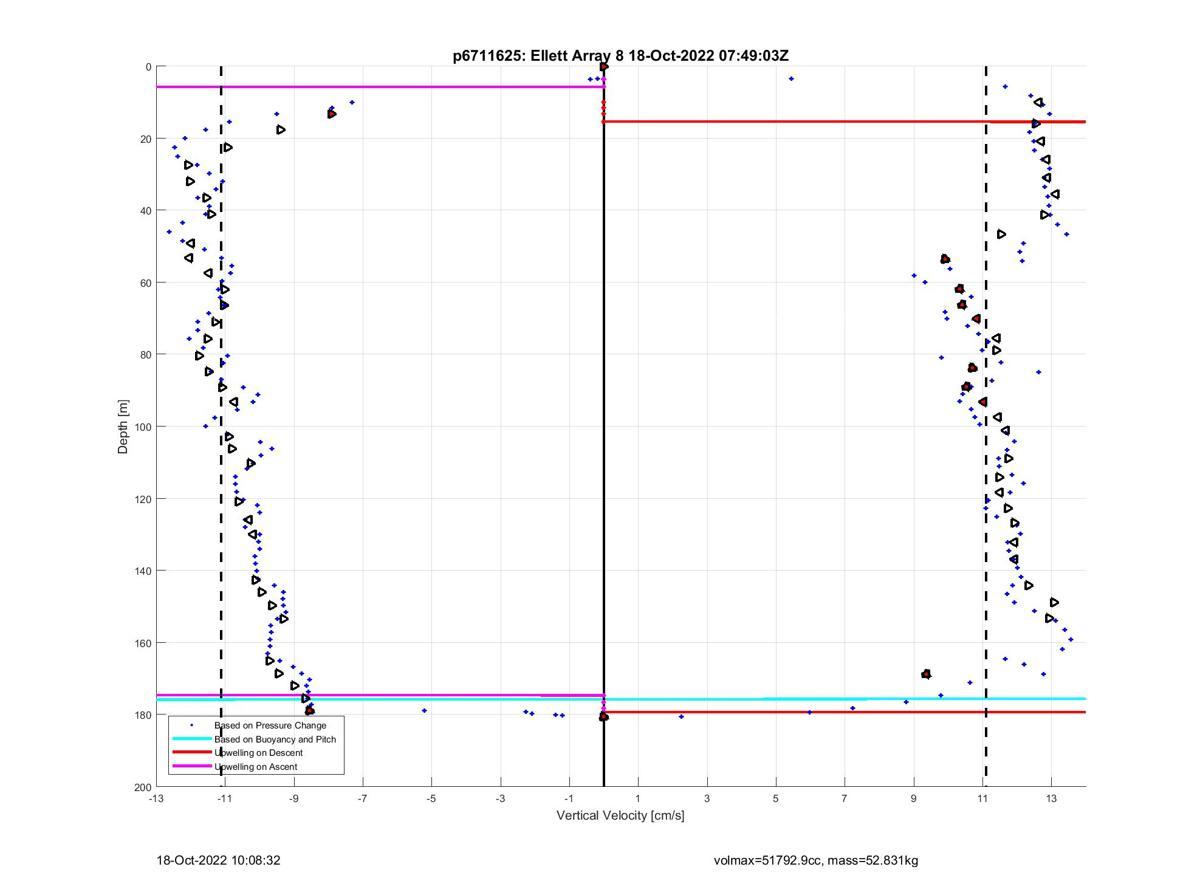Viewport: 1200px width, 885px height.
Task: Select the Depth [m] axis label
Action: pos(124,426)
